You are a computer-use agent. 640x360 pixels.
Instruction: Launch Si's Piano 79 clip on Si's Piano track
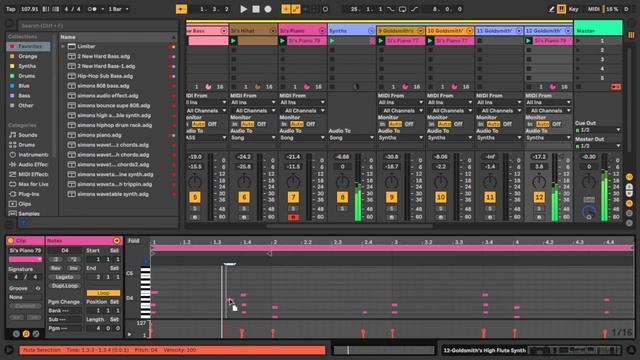coord(282,41)
